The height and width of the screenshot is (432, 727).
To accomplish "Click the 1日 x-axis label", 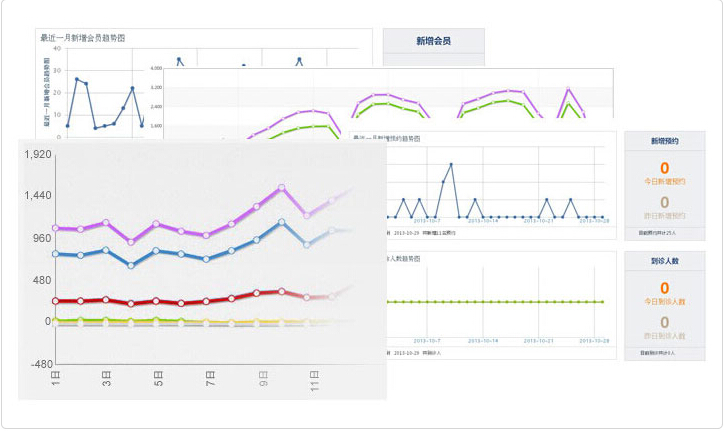I will 55,378.
